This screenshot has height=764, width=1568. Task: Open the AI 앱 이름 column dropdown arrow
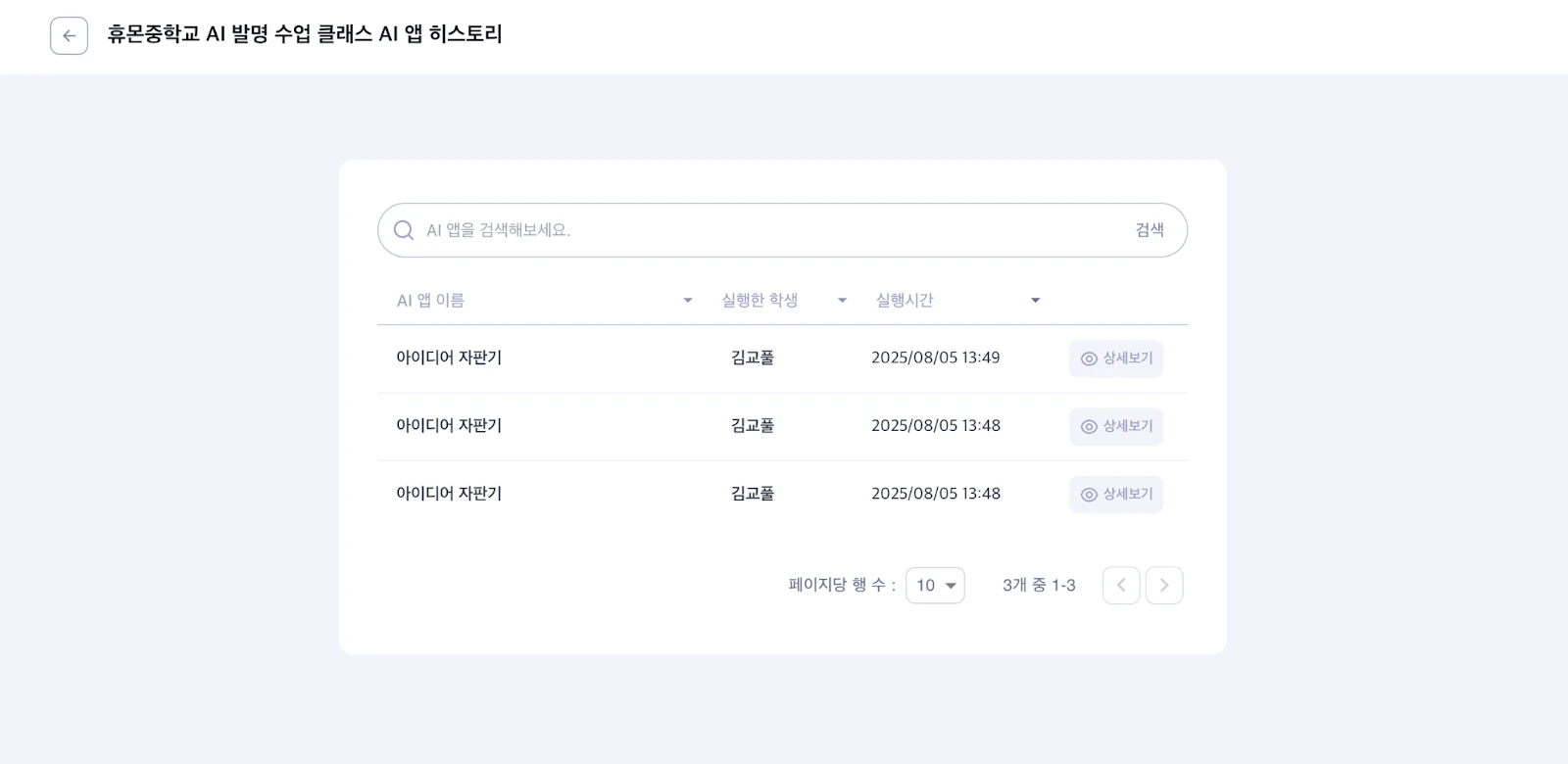point(688,301)
